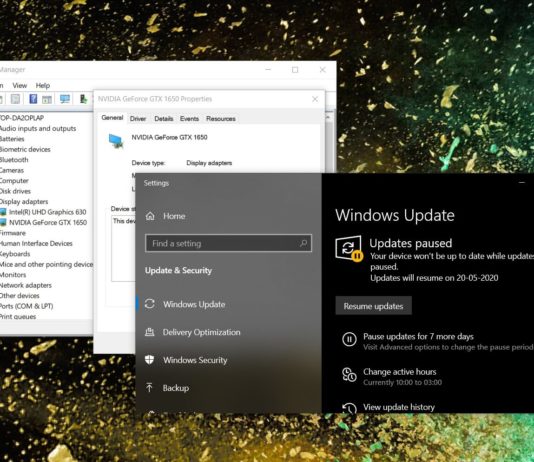Expand Human Interface Devices node
The width and height of the screenshot is (534, 462).
click(x=36, y=243)
